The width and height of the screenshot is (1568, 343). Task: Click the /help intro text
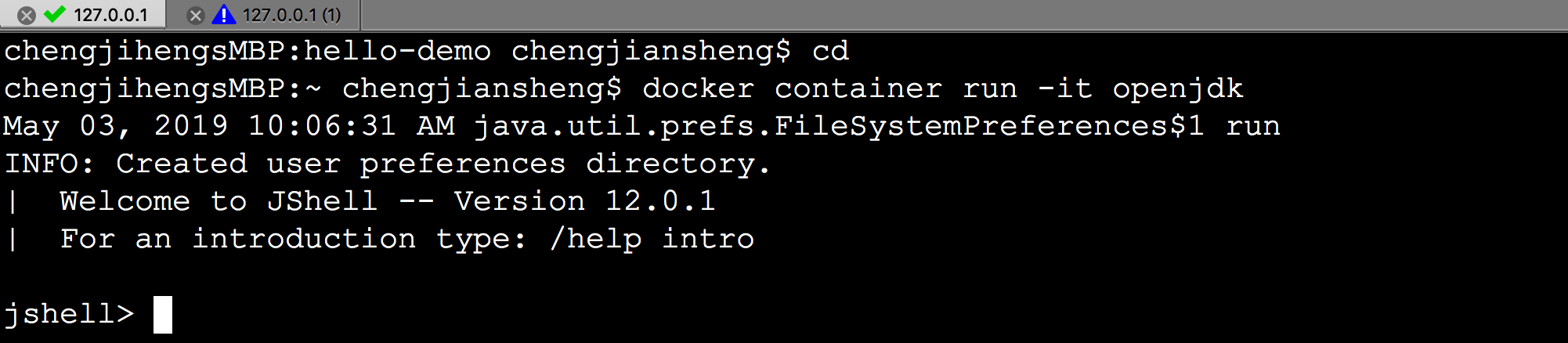click(652, 239)
